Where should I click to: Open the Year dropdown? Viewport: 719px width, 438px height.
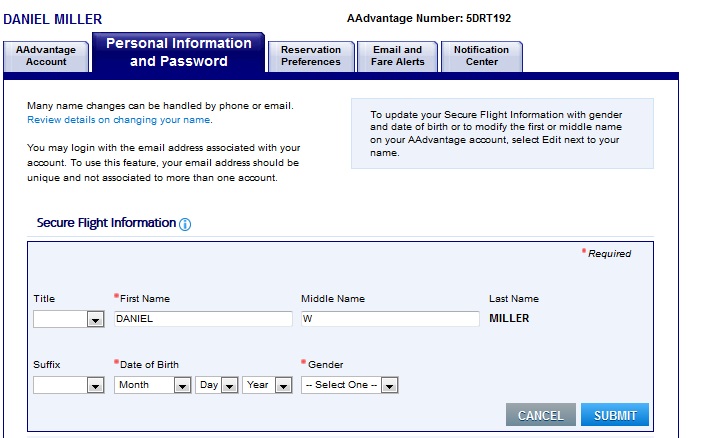click(266, 385)
